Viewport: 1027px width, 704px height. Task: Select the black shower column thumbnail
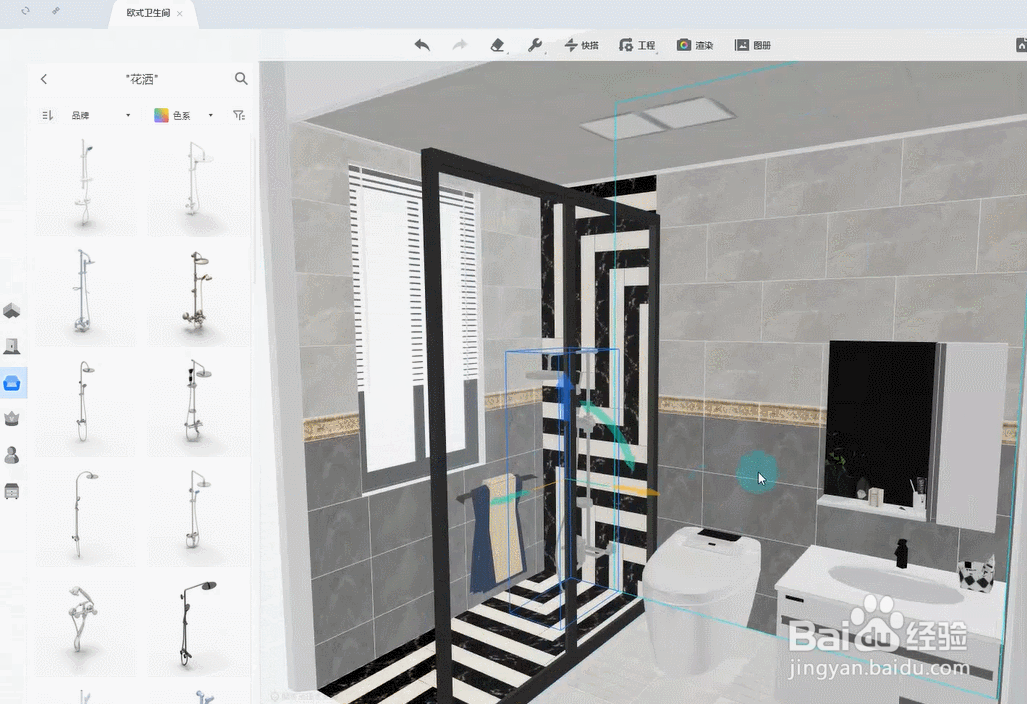click(198, 625)
